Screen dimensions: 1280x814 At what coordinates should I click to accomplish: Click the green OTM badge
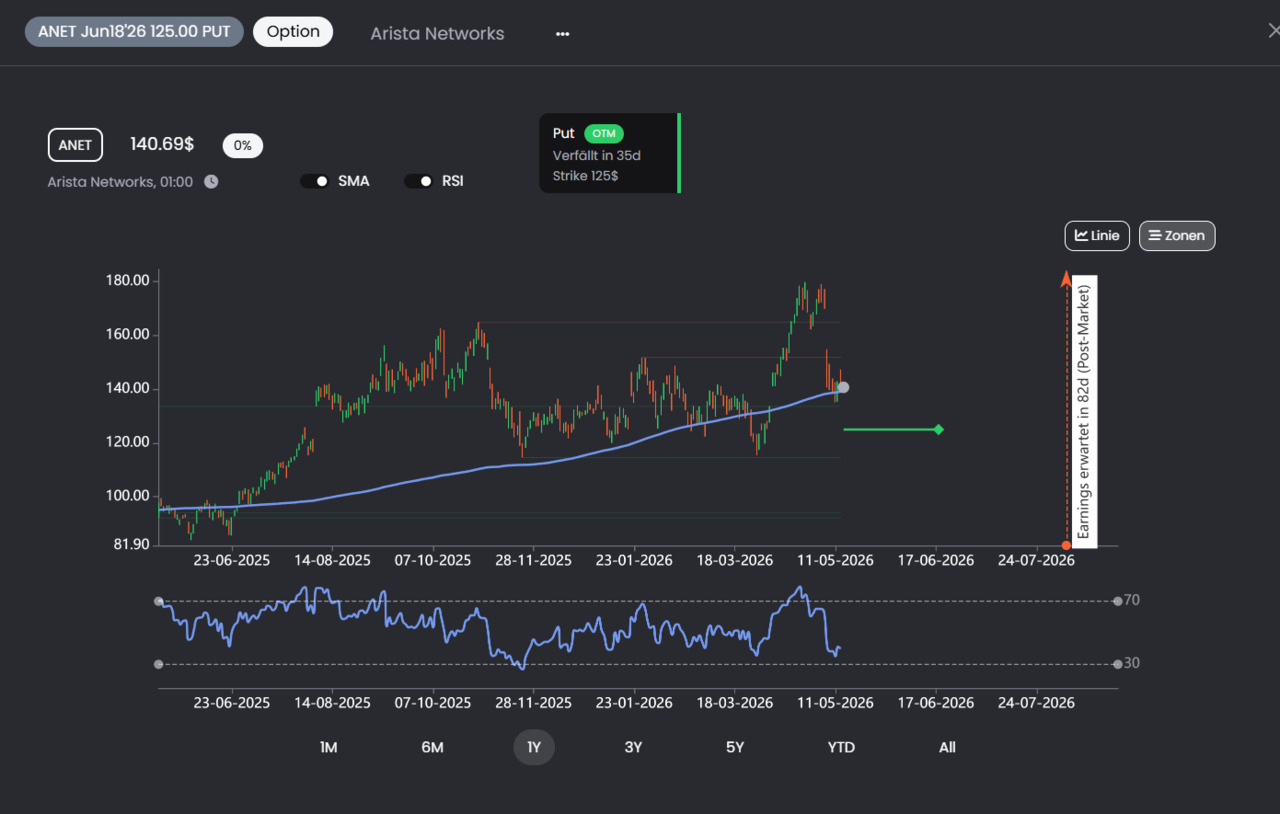click(604, 133)
